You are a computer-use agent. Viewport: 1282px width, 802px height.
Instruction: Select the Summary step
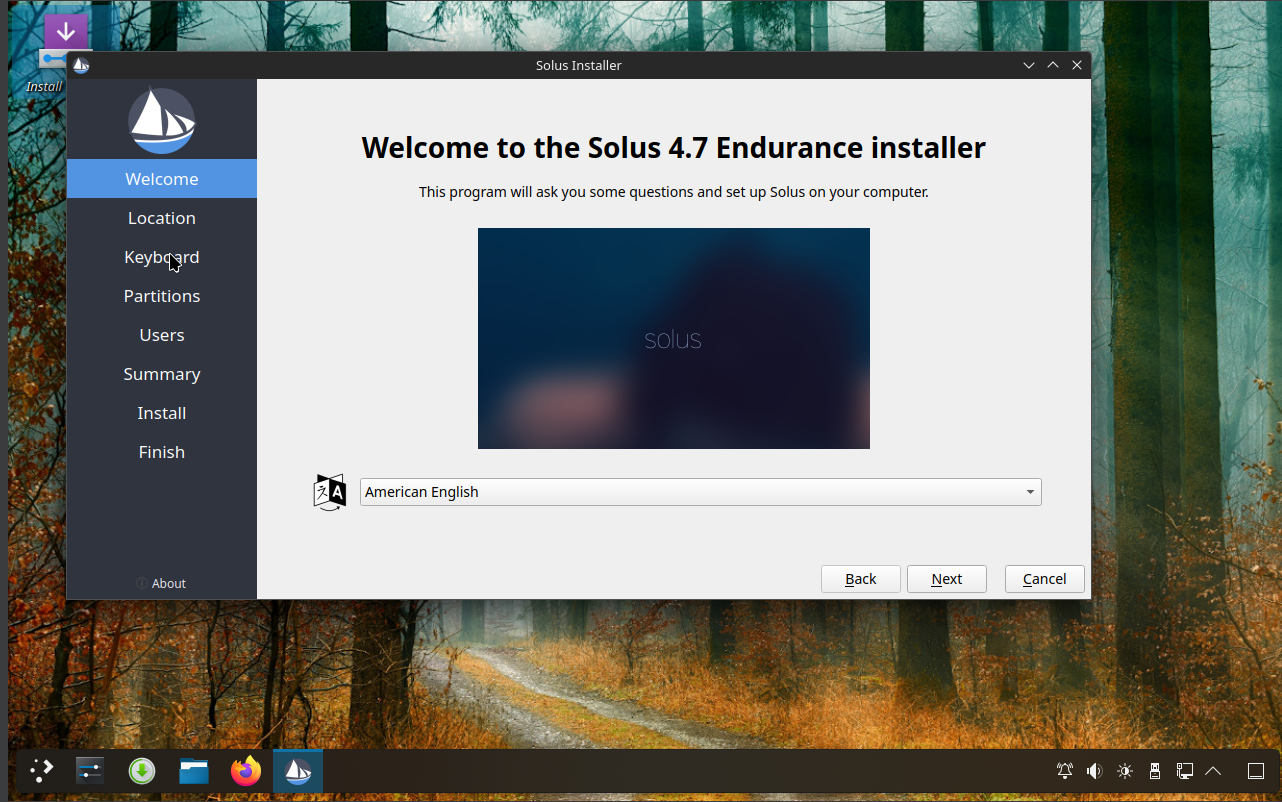tap(161, 374)
